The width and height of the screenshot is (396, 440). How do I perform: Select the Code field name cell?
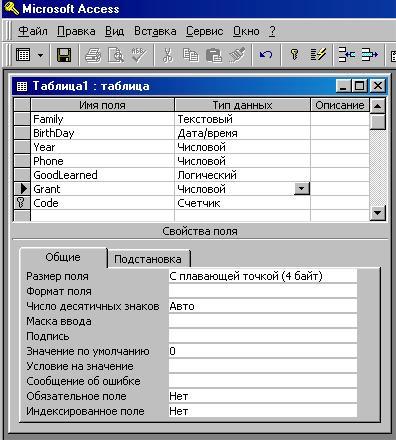(x=102, y=203)
